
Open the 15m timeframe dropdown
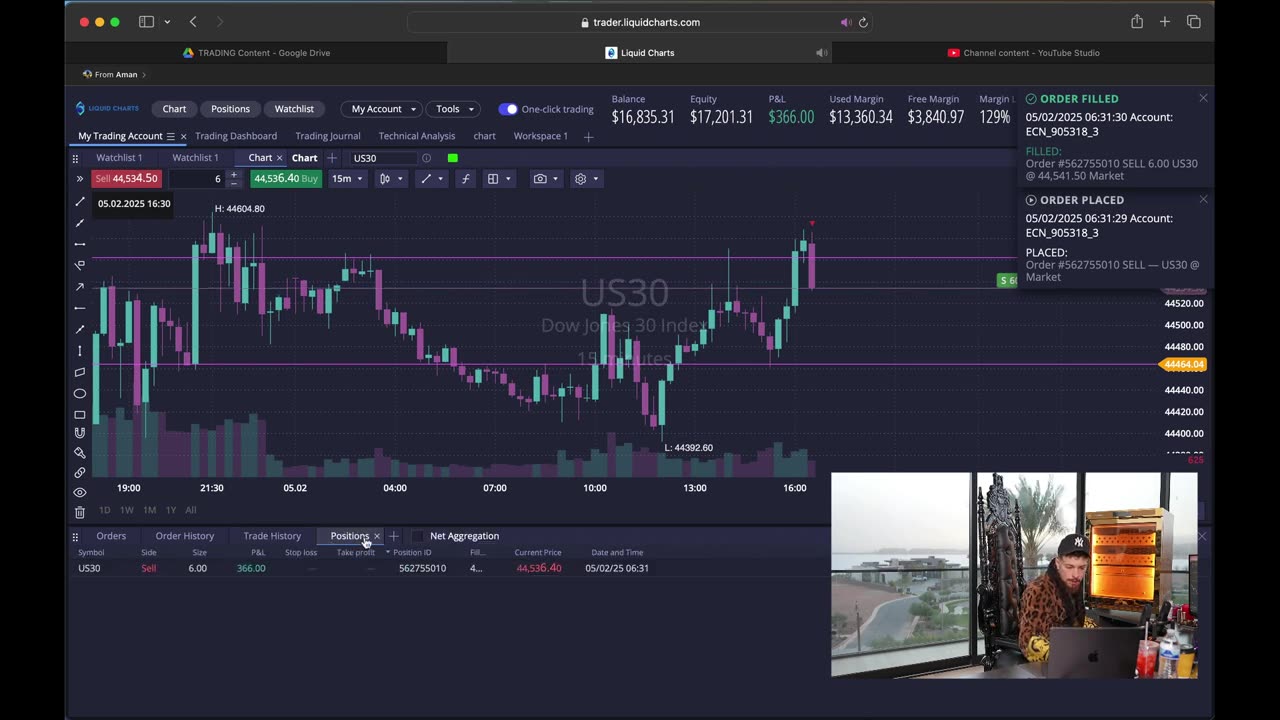(347, 179)
